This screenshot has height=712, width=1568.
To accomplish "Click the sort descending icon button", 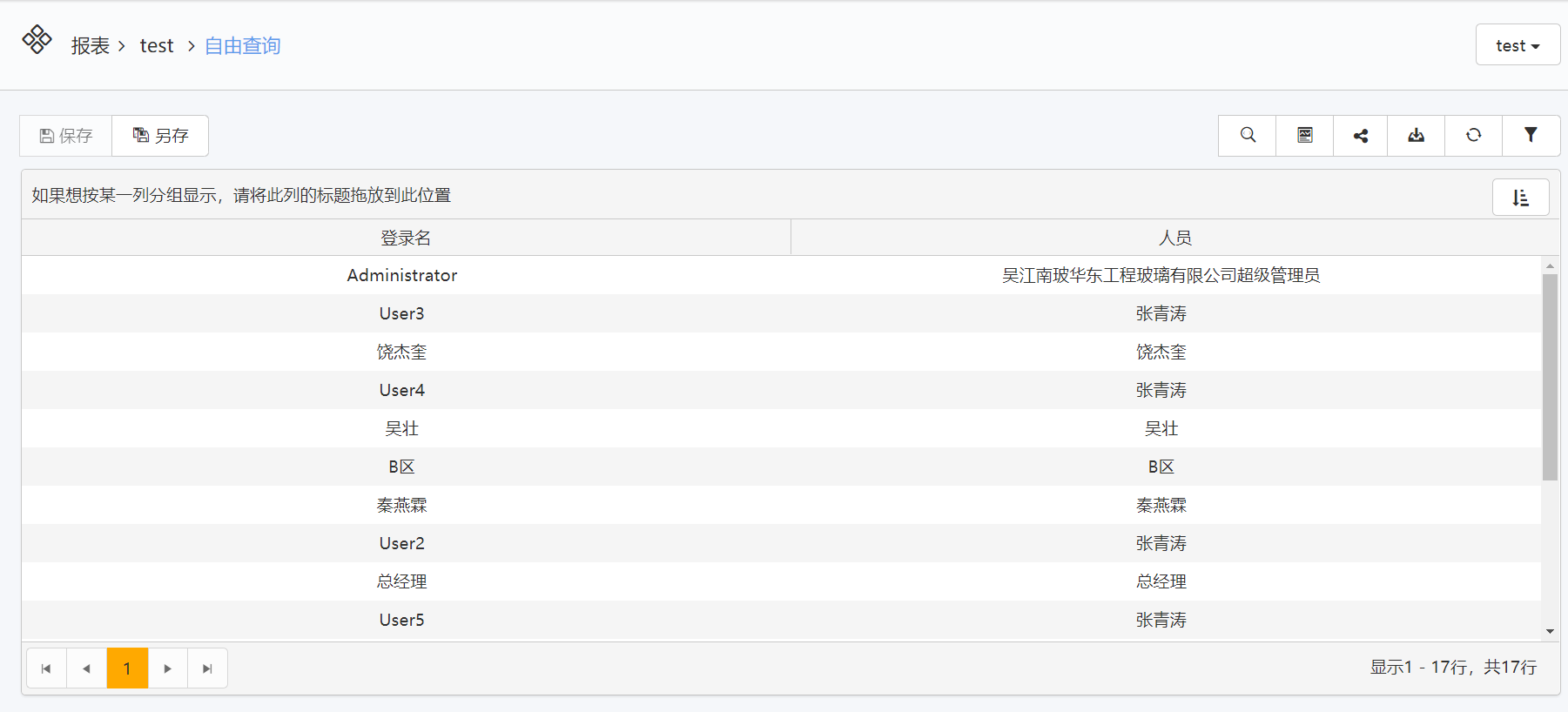I will [1520, 198].
